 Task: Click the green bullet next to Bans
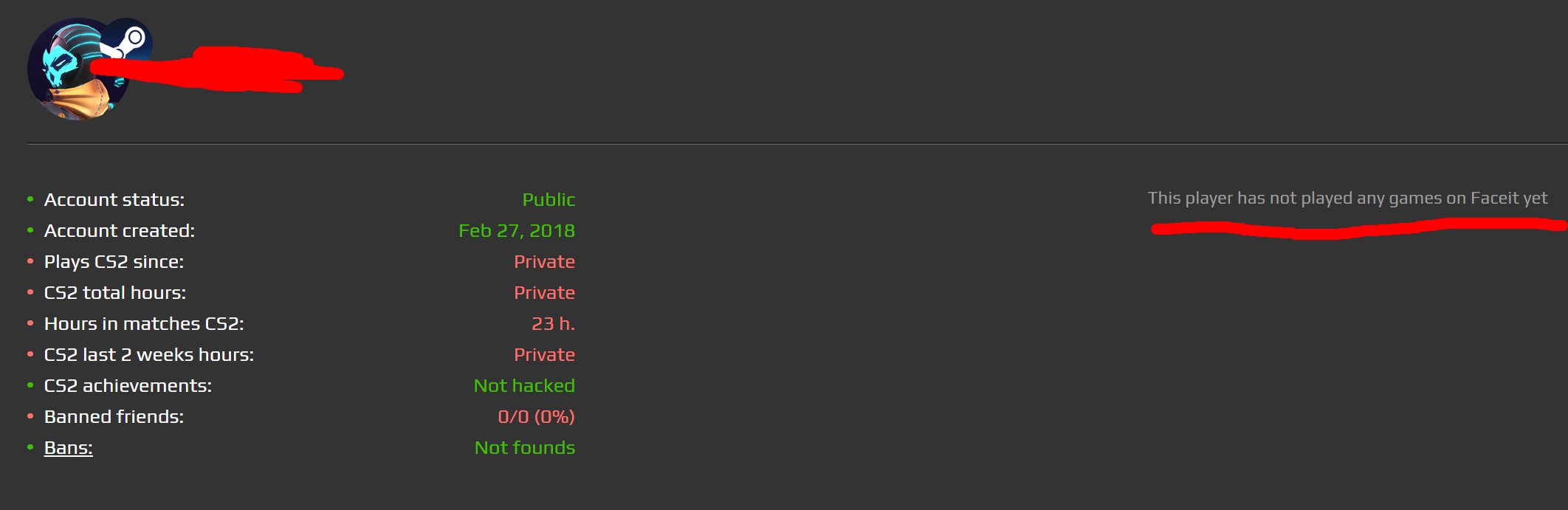[x=30, y=447]
